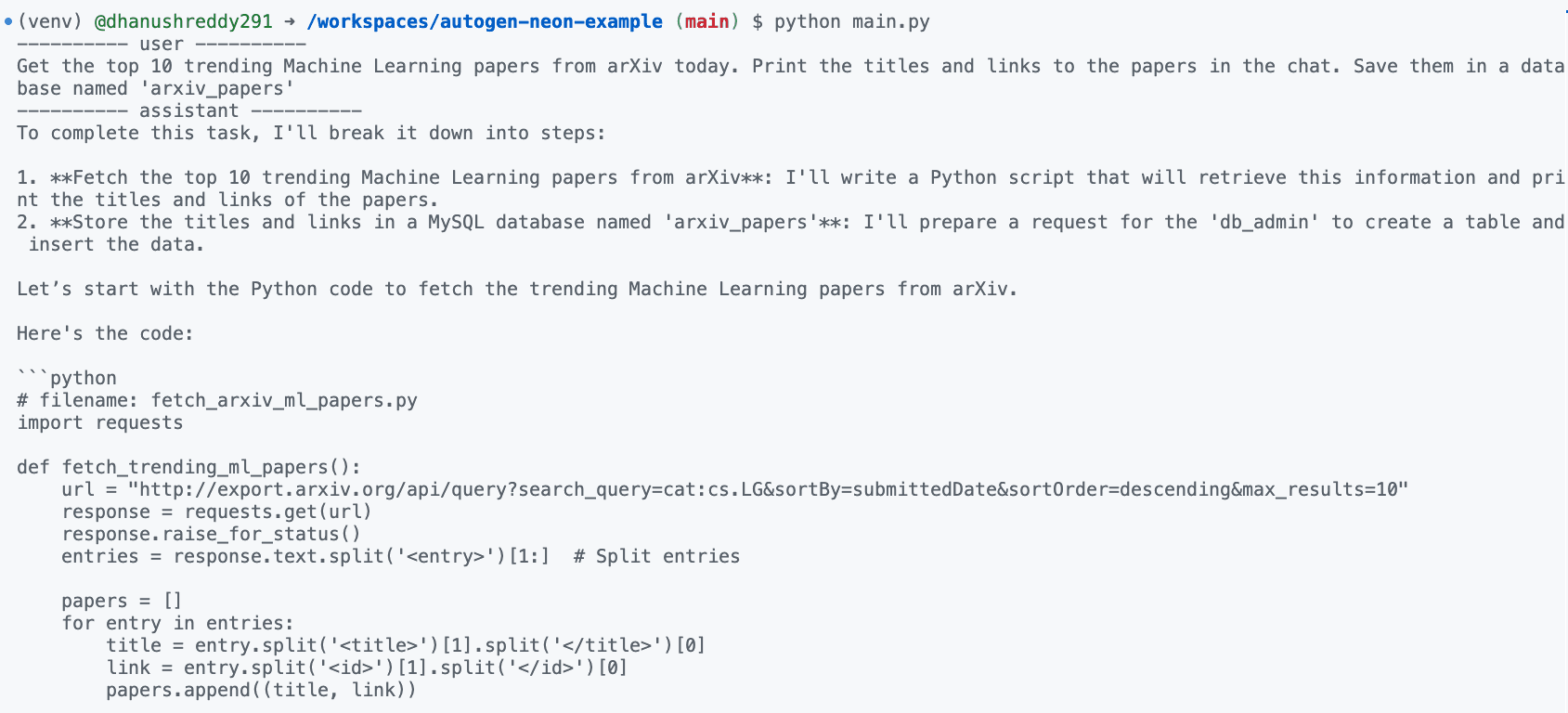Click the def fetch_trending_ml_papers() line
The image size is (1568, 713).
pos(188,467)
